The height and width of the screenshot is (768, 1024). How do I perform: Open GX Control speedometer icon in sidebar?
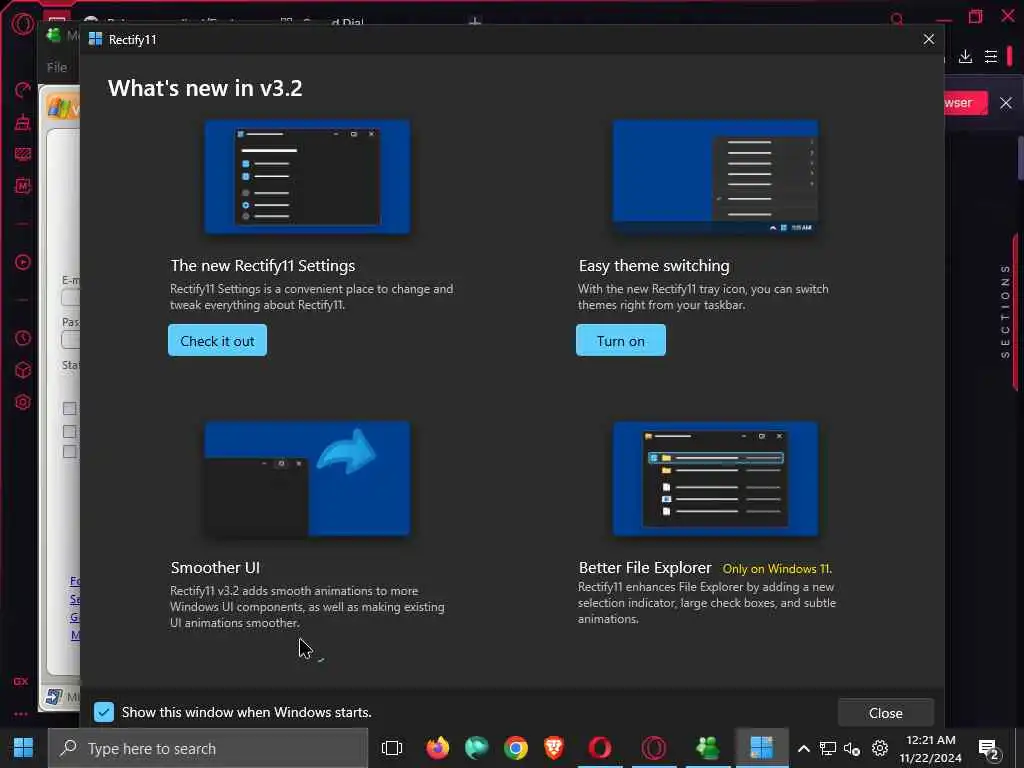[22, 90]
